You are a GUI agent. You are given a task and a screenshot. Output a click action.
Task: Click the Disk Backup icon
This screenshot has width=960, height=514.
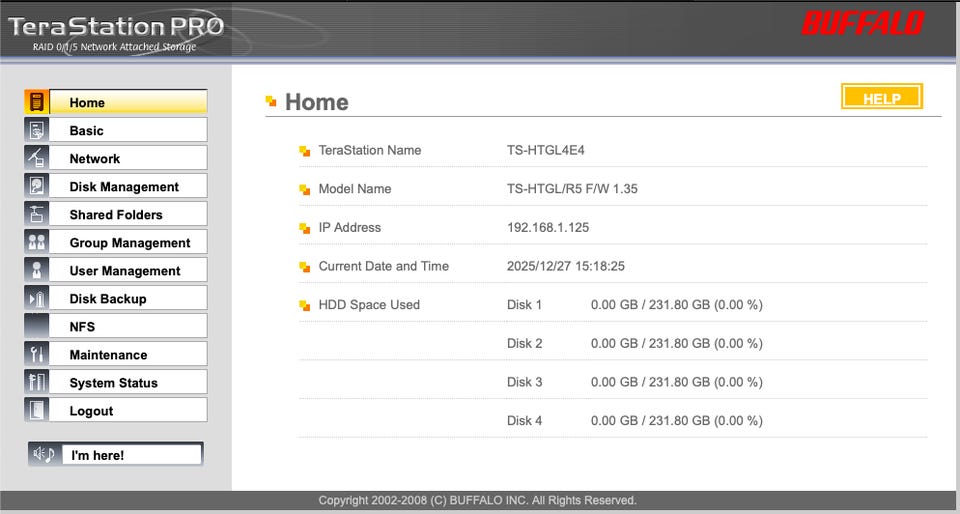[x=36, y=299]
